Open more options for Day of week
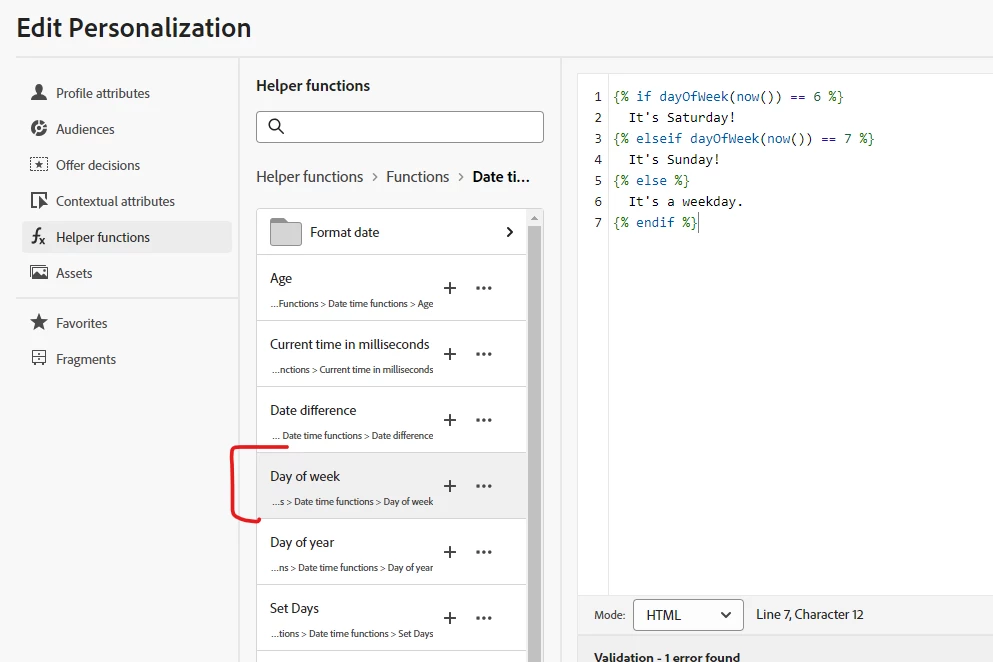Image resolution: width=993 pixels, height=662 pixels. (484, 486)
